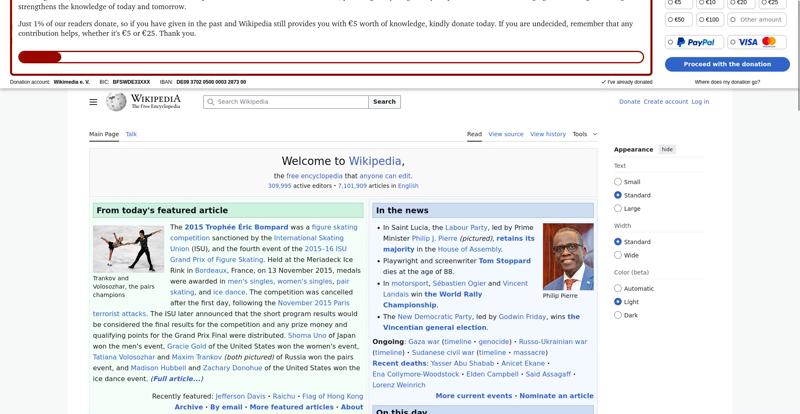Screen dimensions: 800x414
Task: Hide the Appearance panel
Action: 667,149
